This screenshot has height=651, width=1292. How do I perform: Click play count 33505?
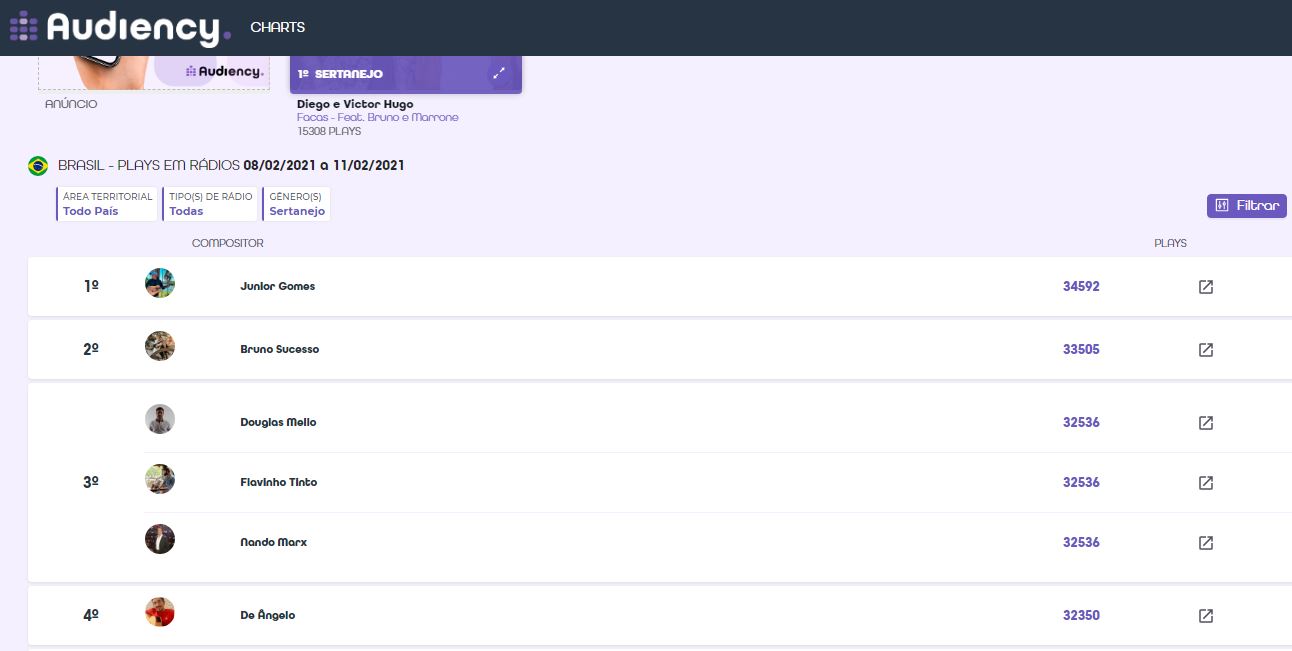coord(1081,349)
